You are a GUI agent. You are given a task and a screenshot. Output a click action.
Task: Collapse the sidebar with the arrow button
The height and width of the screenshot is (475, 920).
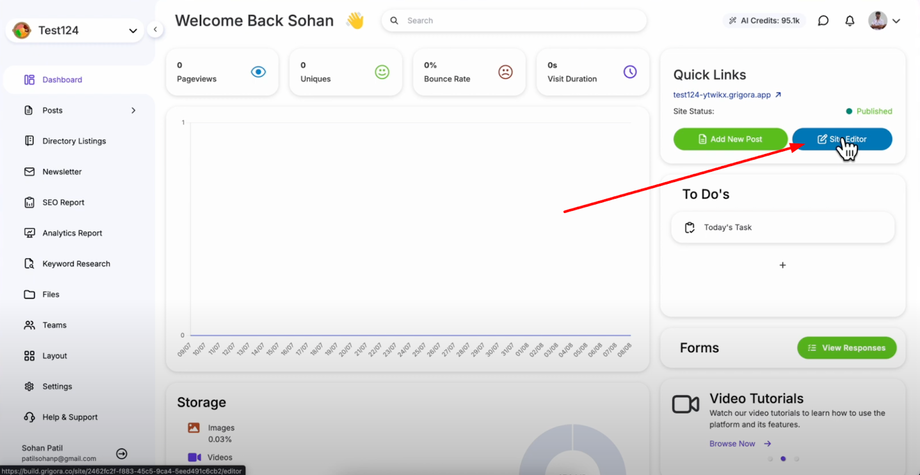click(155, 29)
